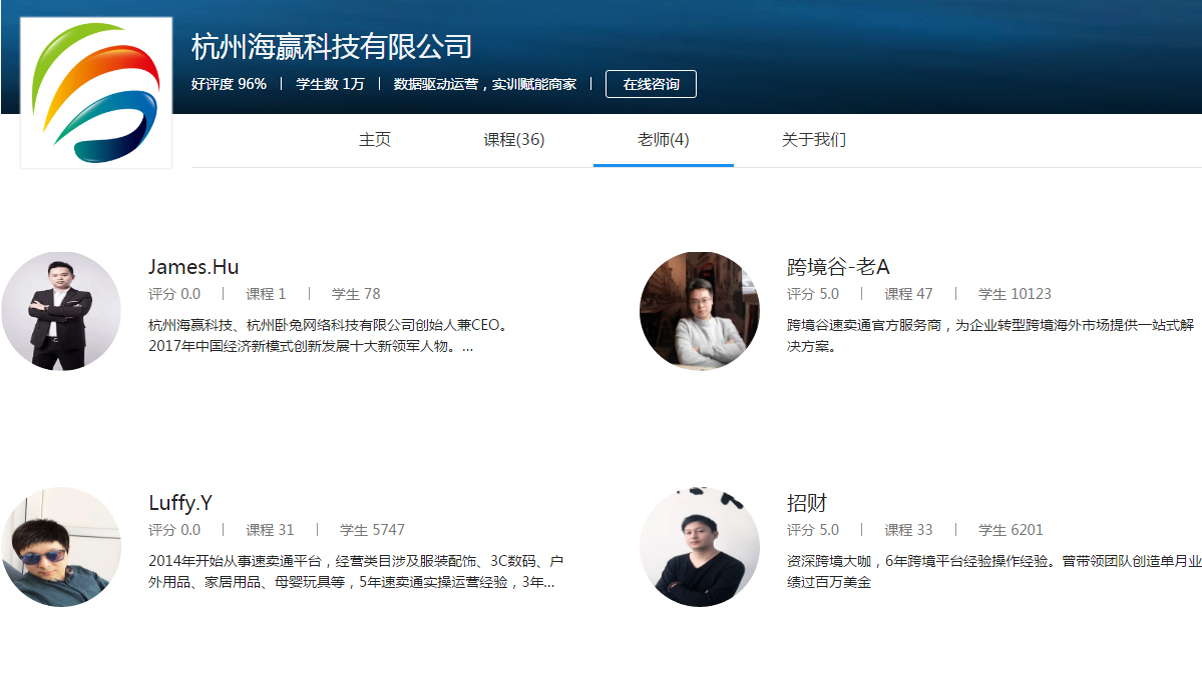This screenshot has height=683, width=1202.
Task: Click James.Hu's 学生 78 count
Action: [356, 294]
